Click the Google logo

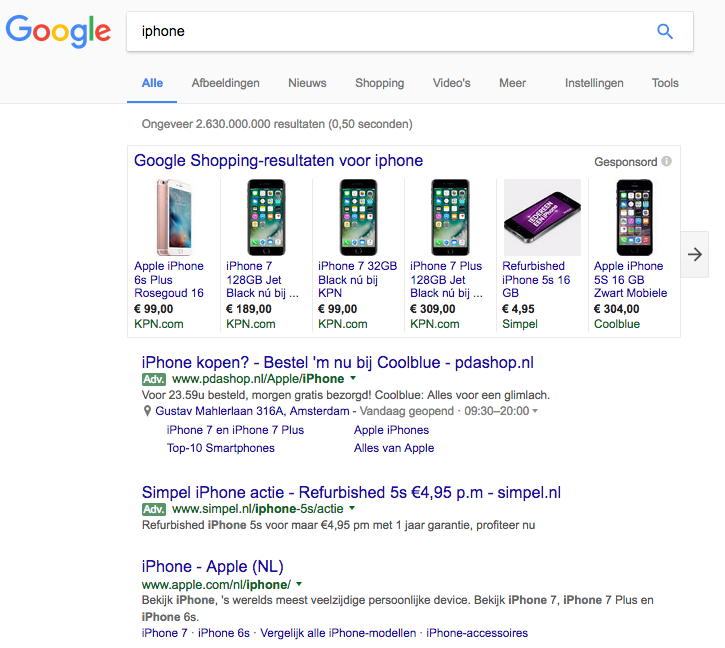58,31
